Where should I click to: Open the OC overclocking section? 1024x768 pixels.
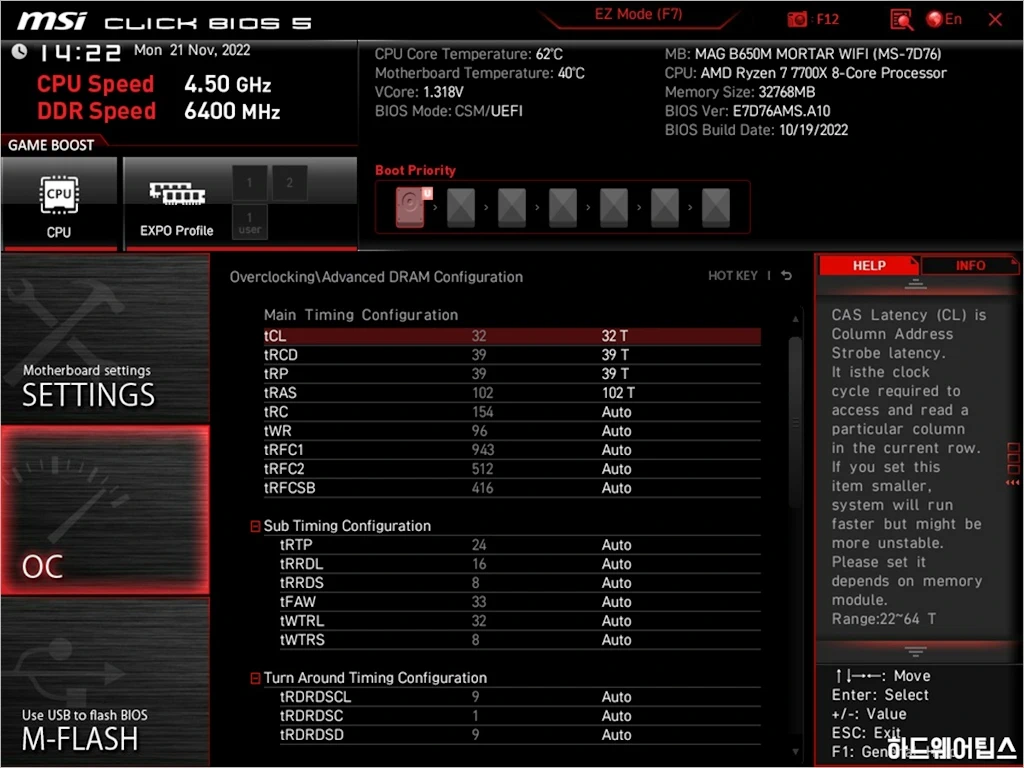tap(105, 510)
